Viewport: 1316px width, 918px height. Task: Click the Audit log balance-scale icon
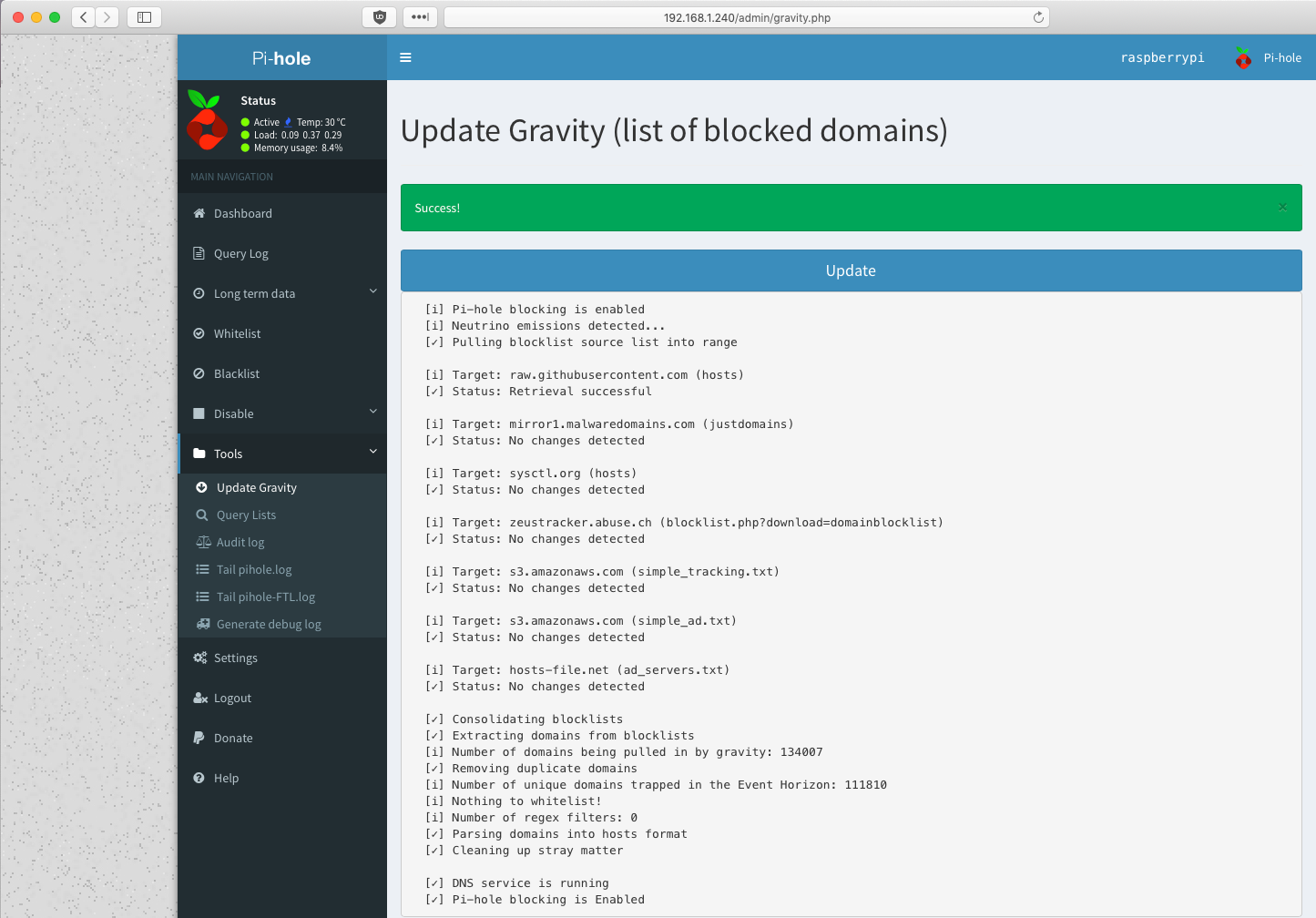point(203,542)
